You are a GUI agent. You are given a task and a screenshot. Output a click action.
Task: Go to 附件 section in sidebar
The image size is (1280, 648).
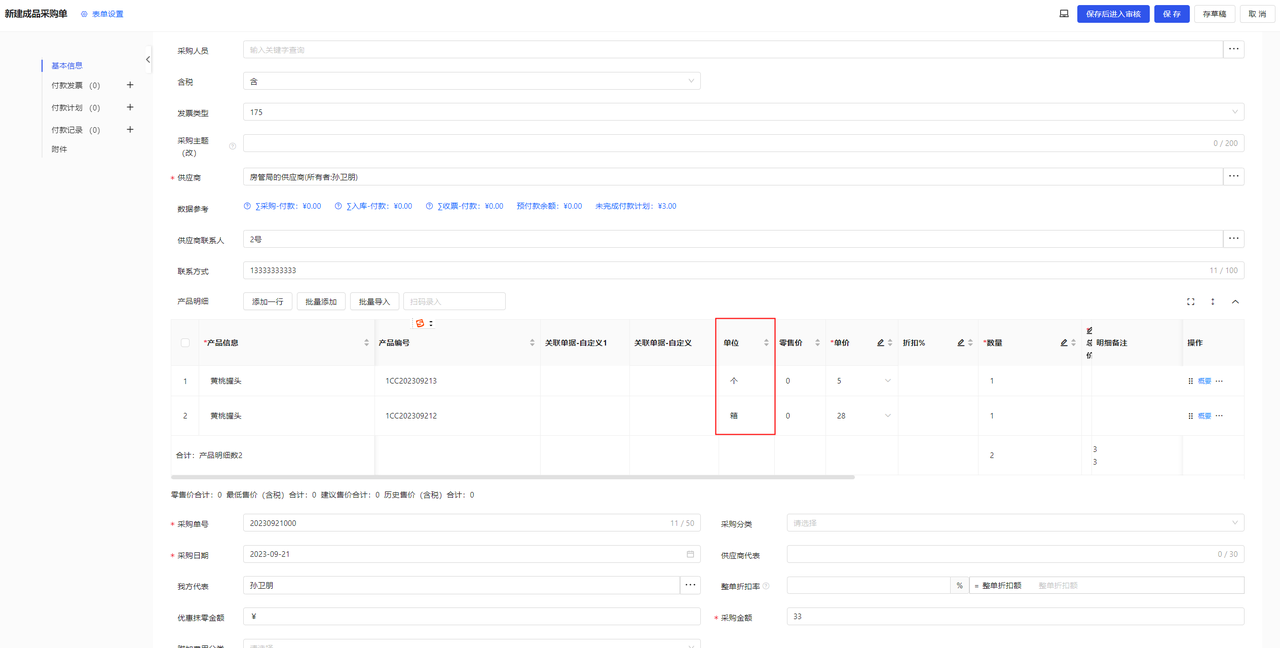point(60,149)
